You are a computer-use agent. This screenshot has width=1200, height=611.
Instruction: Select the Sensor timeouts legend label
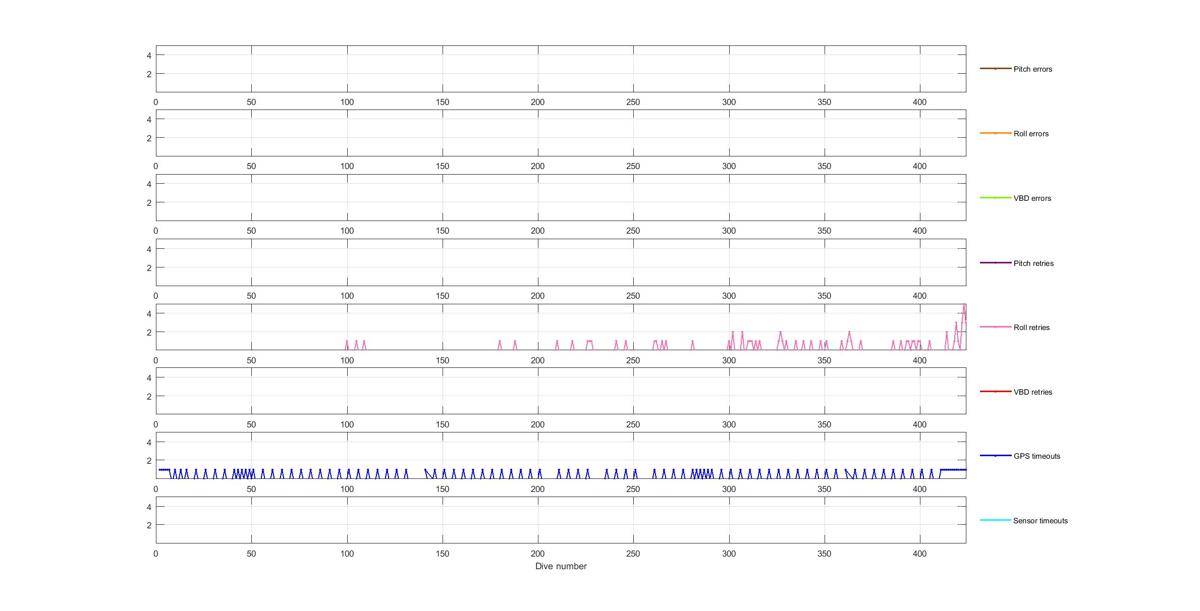click(1040, 521)
